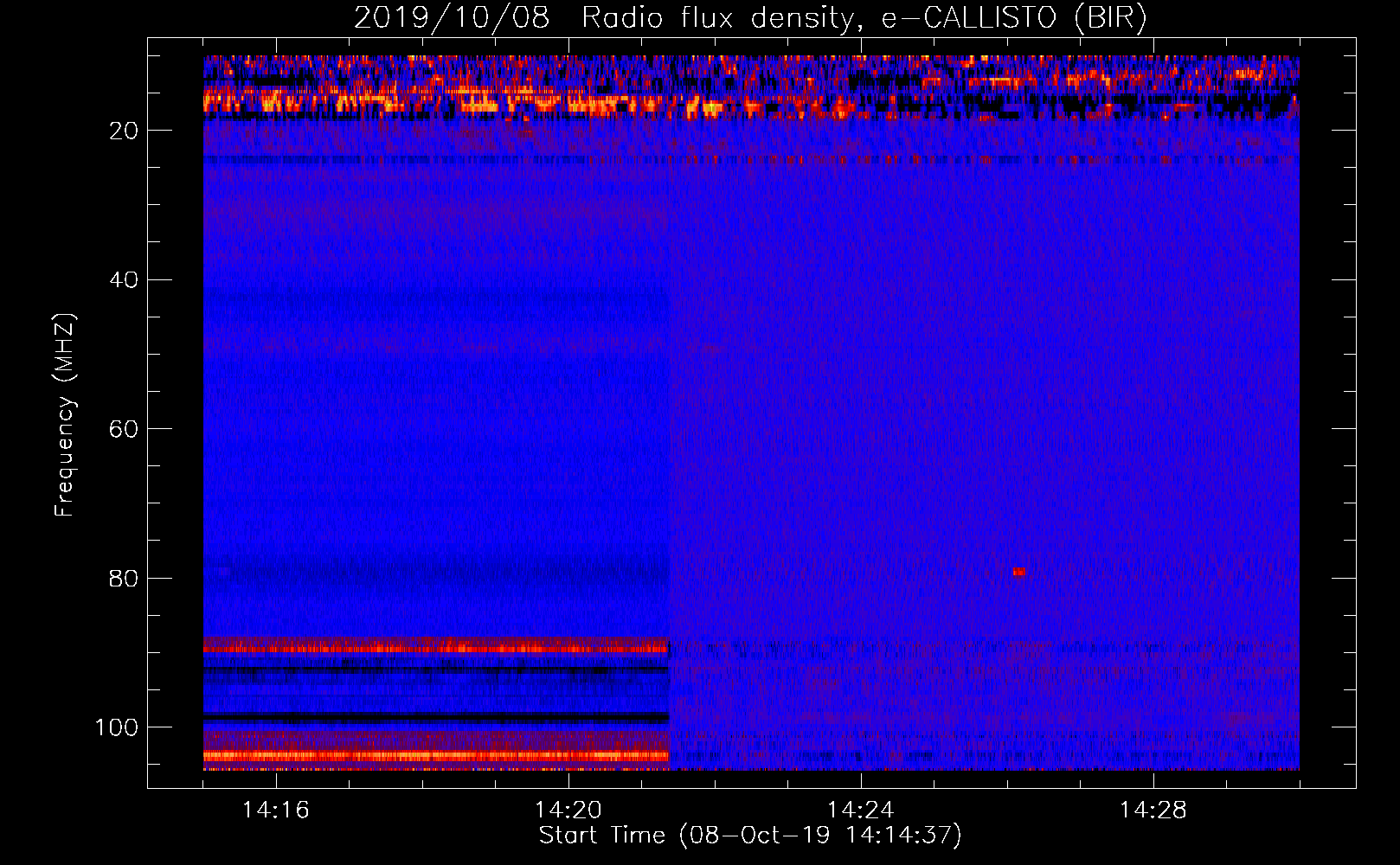The image size is (1400, 865).
Task: Click the 40 MHz frequency tick label
Action: (124, 280)
